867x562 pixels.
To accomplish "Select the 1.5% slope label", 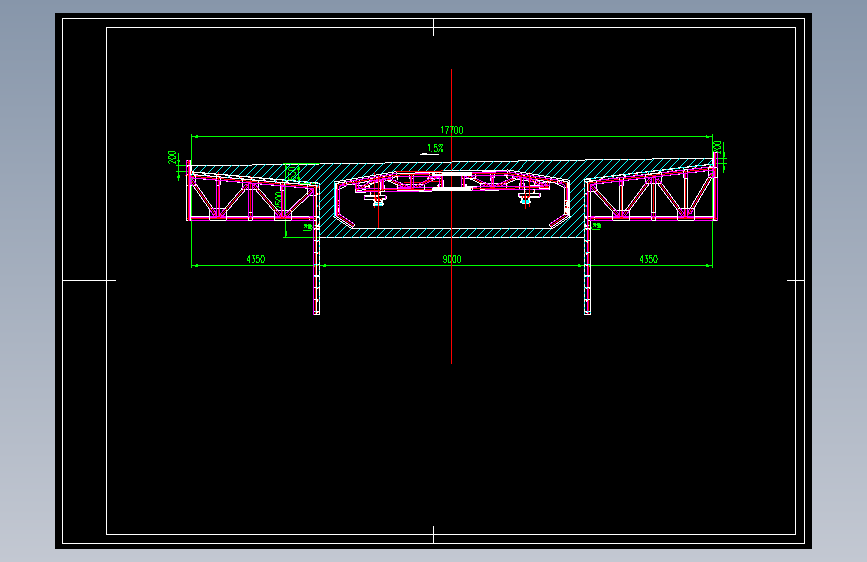I will (435, 148).
